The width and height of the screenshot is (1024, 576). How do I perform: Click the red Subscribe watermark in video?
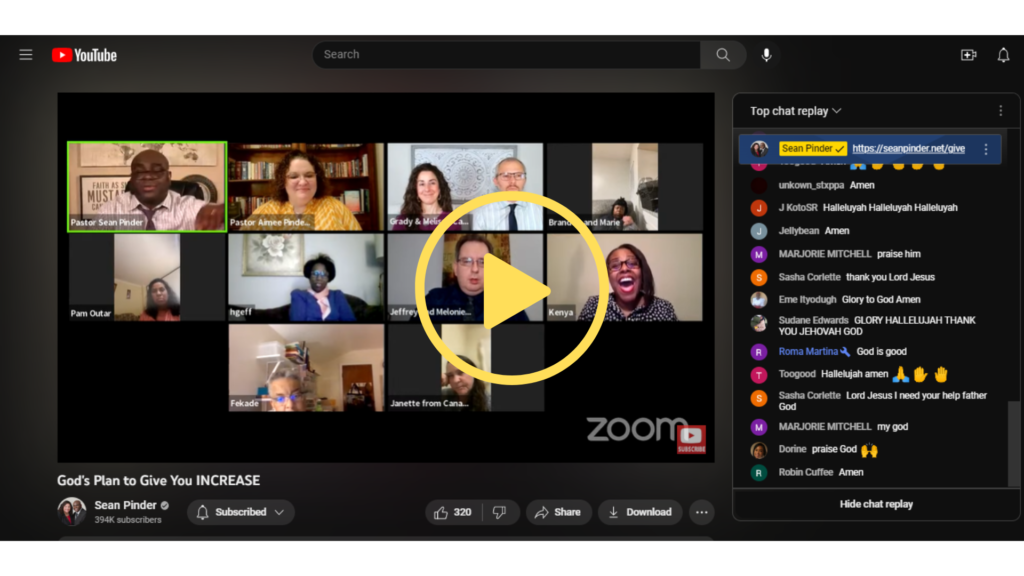[691, 439]
